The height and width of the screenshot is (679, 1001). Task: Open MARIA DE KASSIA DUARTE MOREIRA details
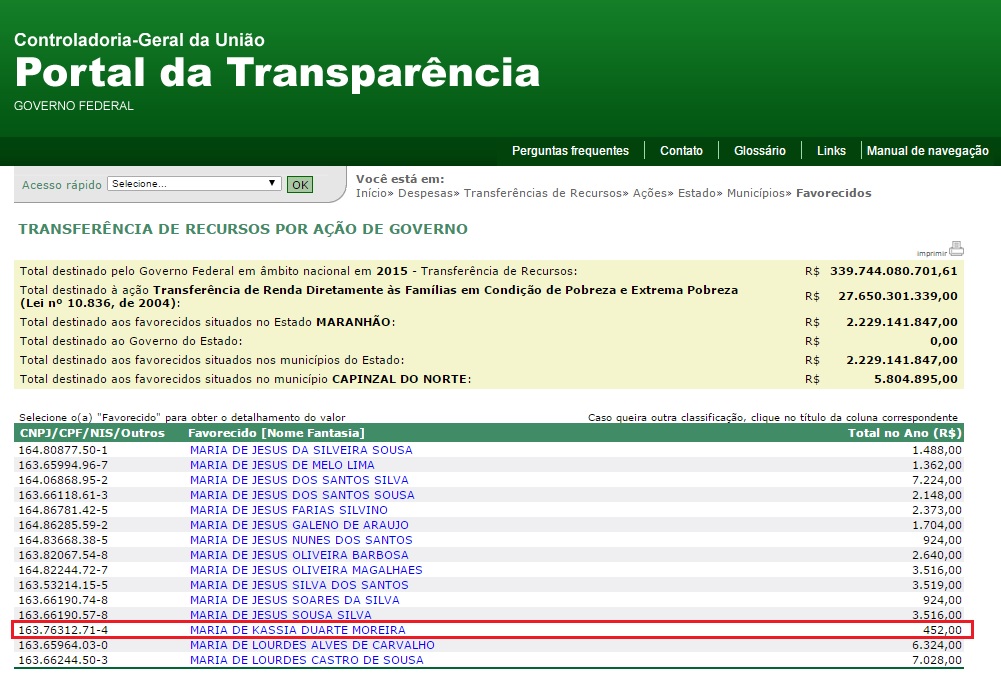(297, 630)
